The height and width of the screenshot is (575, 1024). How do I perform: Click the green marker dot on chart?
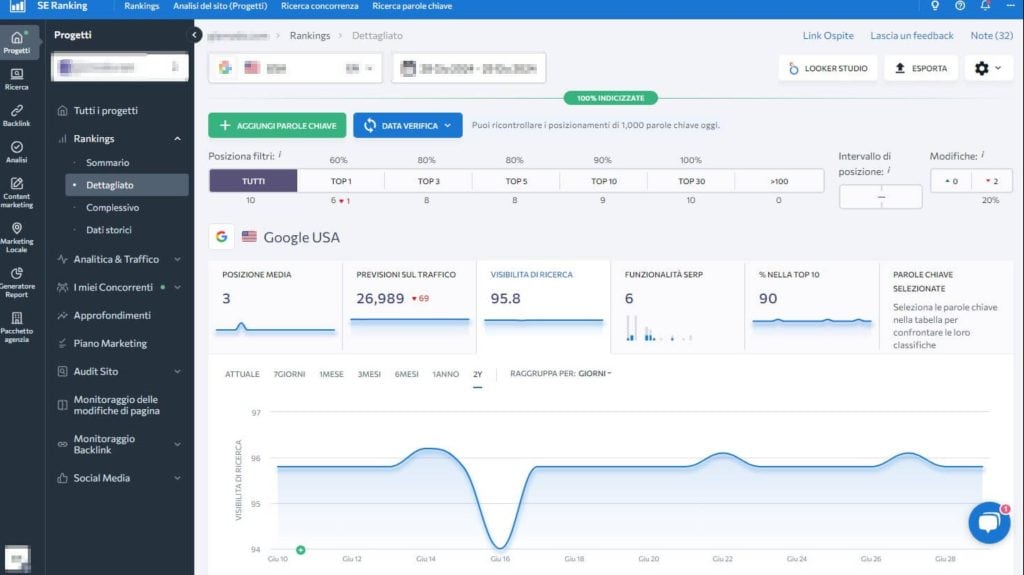[300, 550]
